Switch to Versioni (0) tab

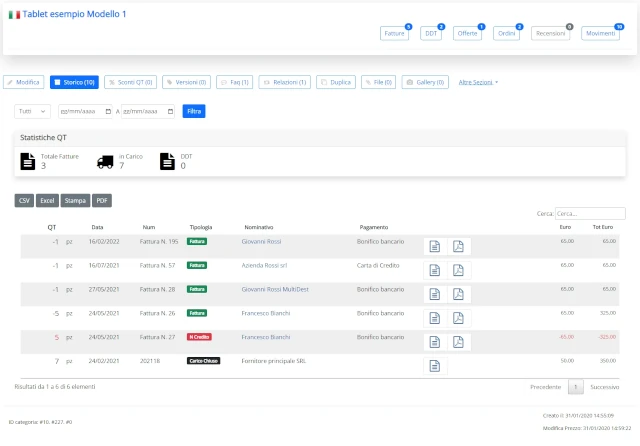tap(187, 82)
